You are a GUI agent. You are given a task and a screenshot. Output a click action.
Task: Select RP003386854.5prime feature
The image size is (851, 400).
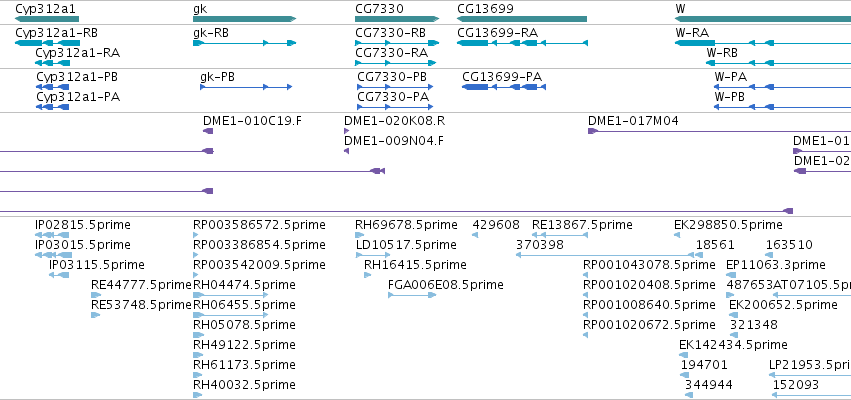coord(195,255)
